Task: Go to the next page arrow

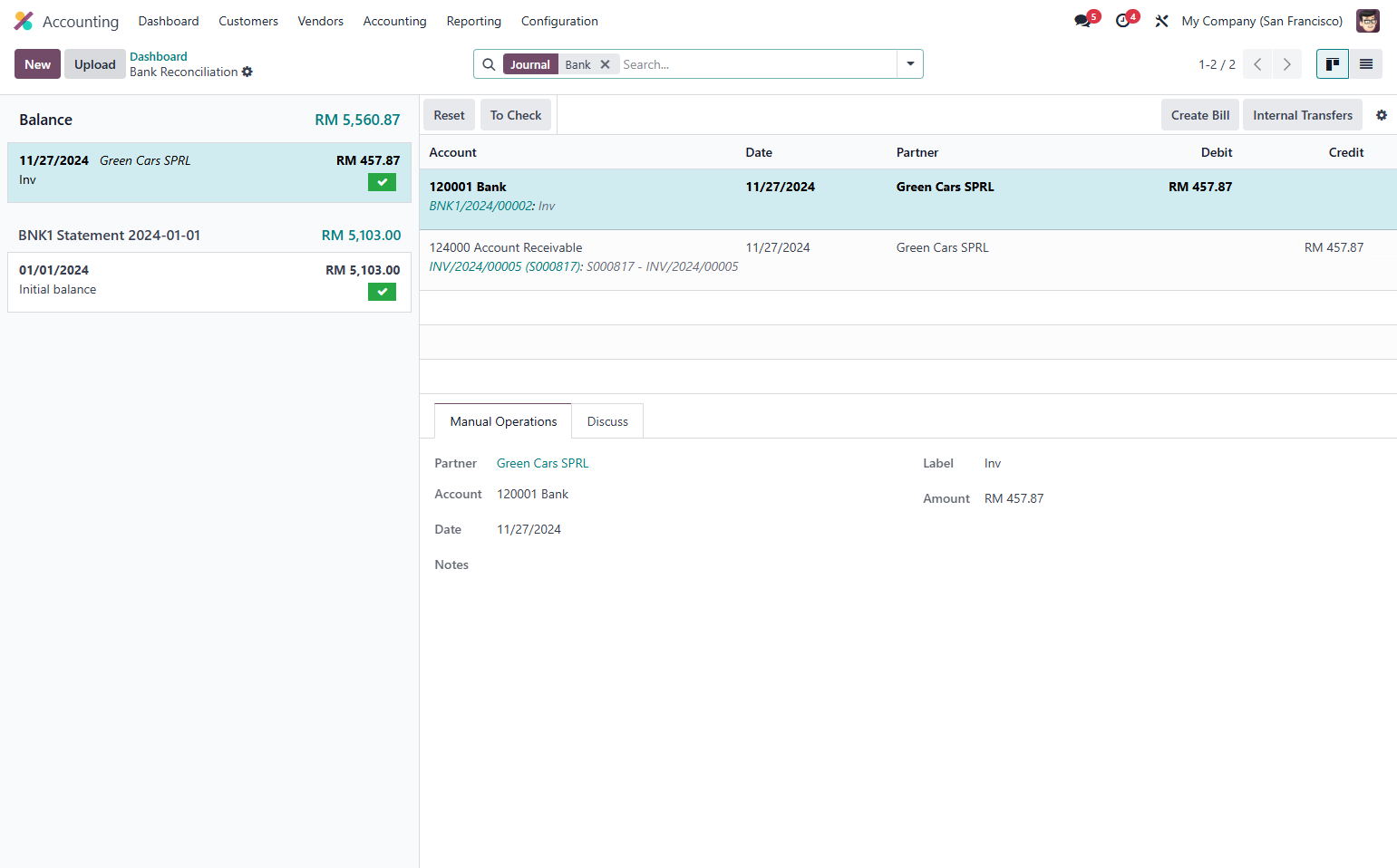Action: coord(1286,64)
